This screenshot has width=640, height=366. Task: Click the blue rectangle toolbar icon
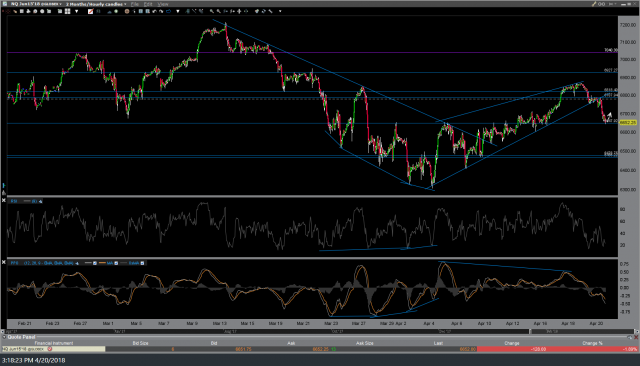(168, 11)
